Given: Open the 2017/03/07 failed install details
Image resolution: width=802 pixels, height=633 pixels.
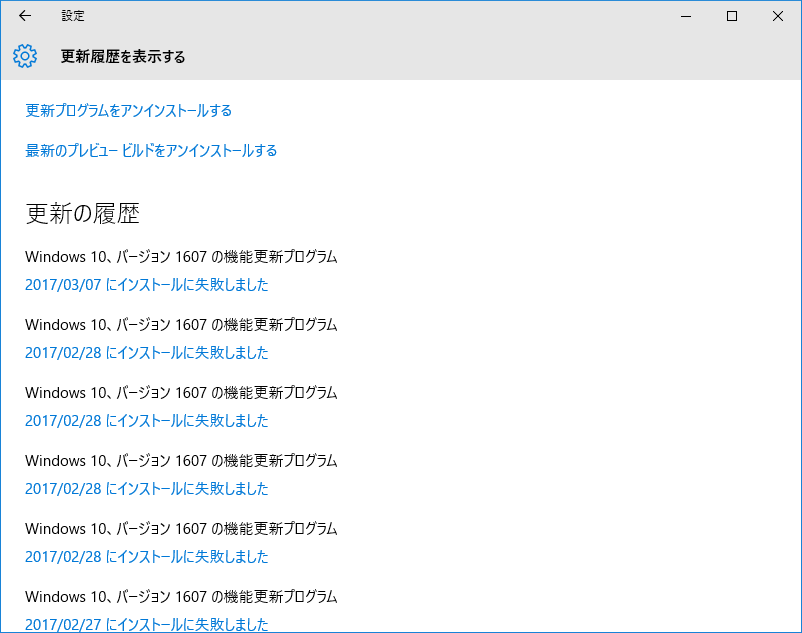Looking at the screenshot, I should point(146,284).
